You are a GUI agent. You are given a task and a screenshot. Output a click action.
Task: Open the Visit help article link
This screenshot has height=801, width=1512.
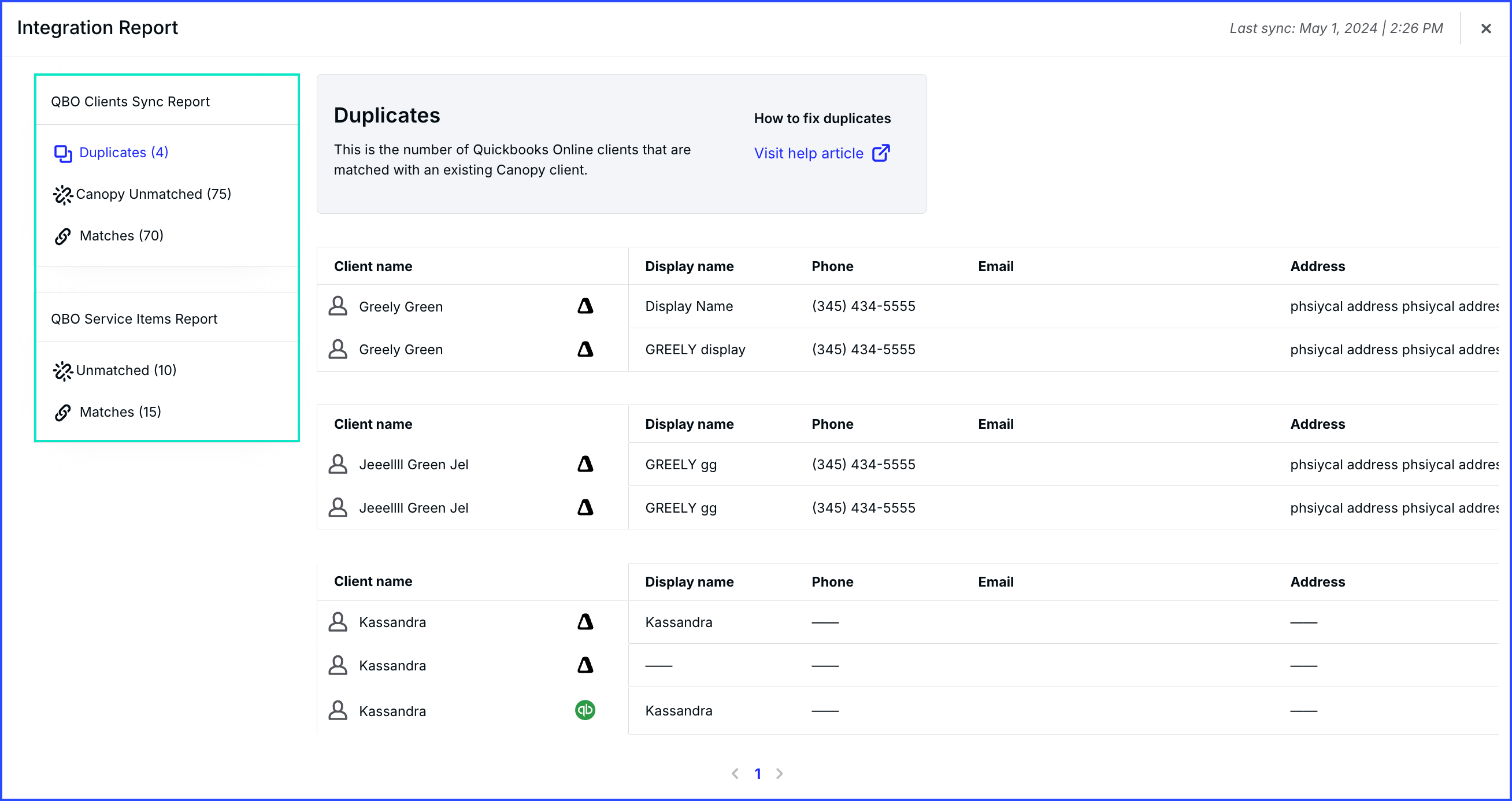coord(808,153)
